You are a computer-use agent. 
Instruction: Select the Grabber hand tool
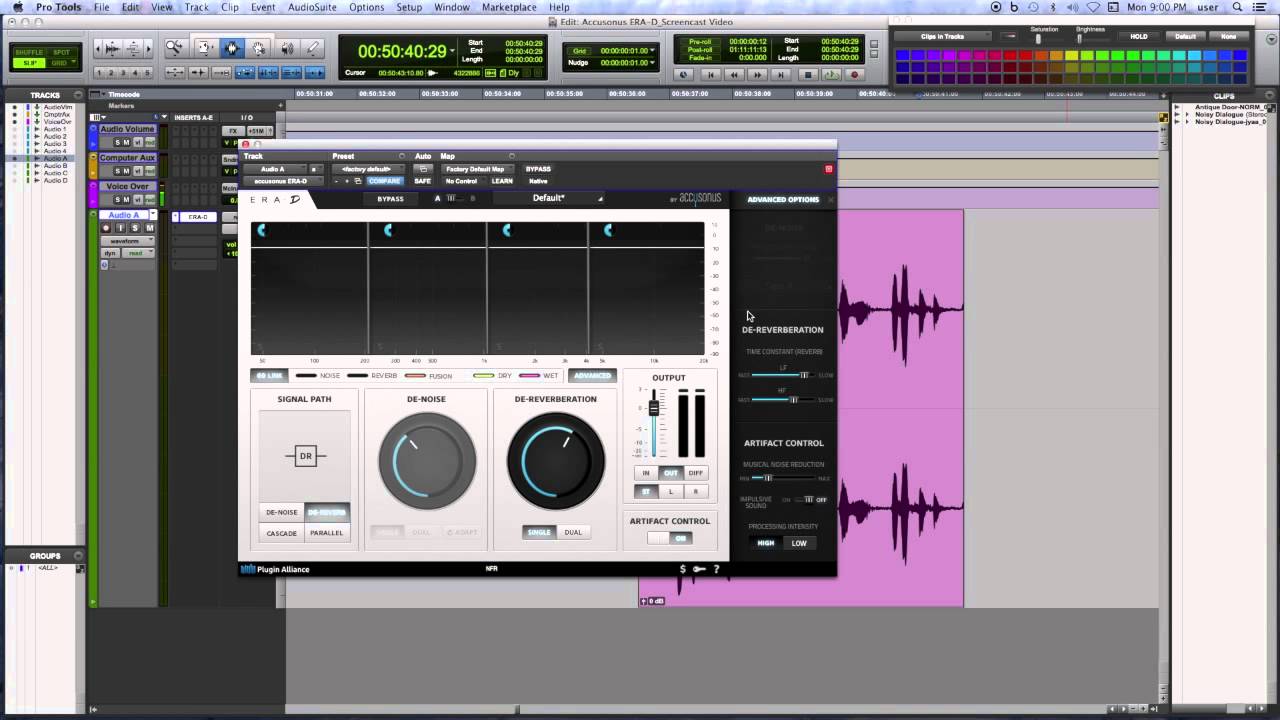point(259,48)
